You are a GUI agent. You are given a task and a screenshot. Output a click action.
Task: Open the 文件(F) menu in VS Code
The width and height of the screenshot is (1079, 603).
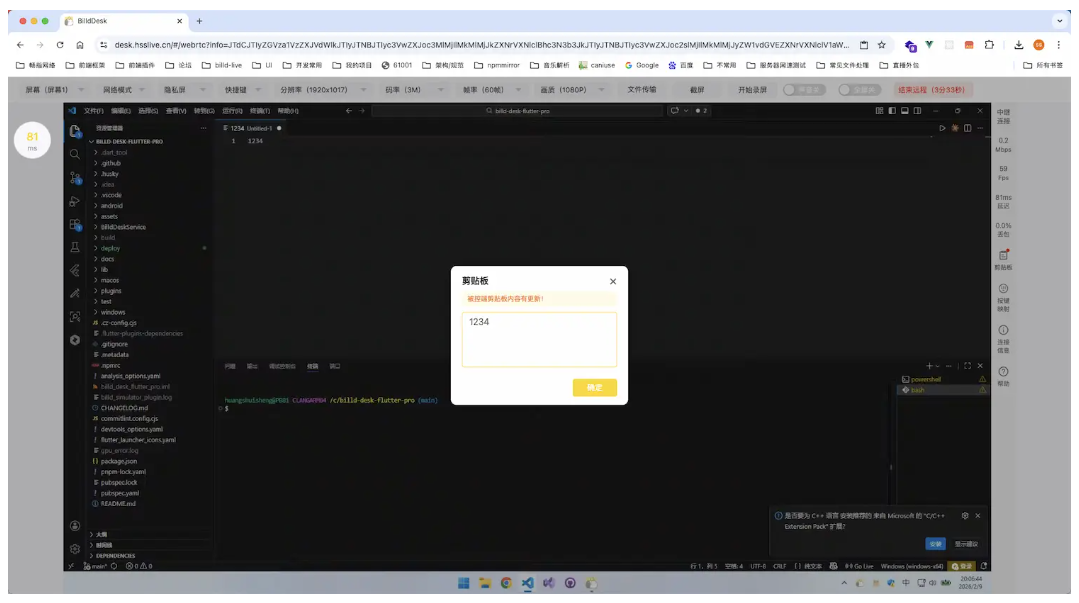coord(93,111)
